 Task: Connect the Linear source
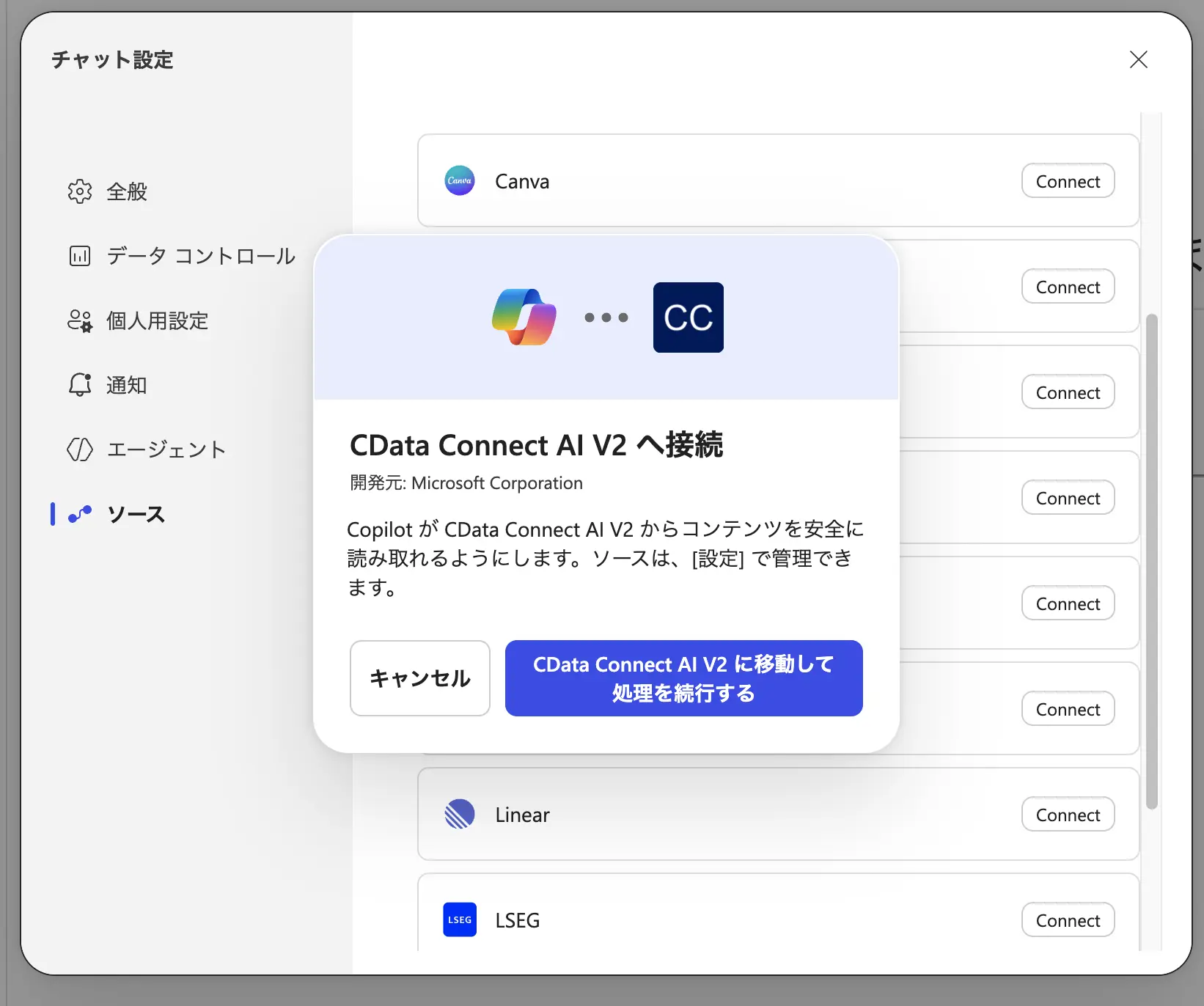[x=1068, y=814]
